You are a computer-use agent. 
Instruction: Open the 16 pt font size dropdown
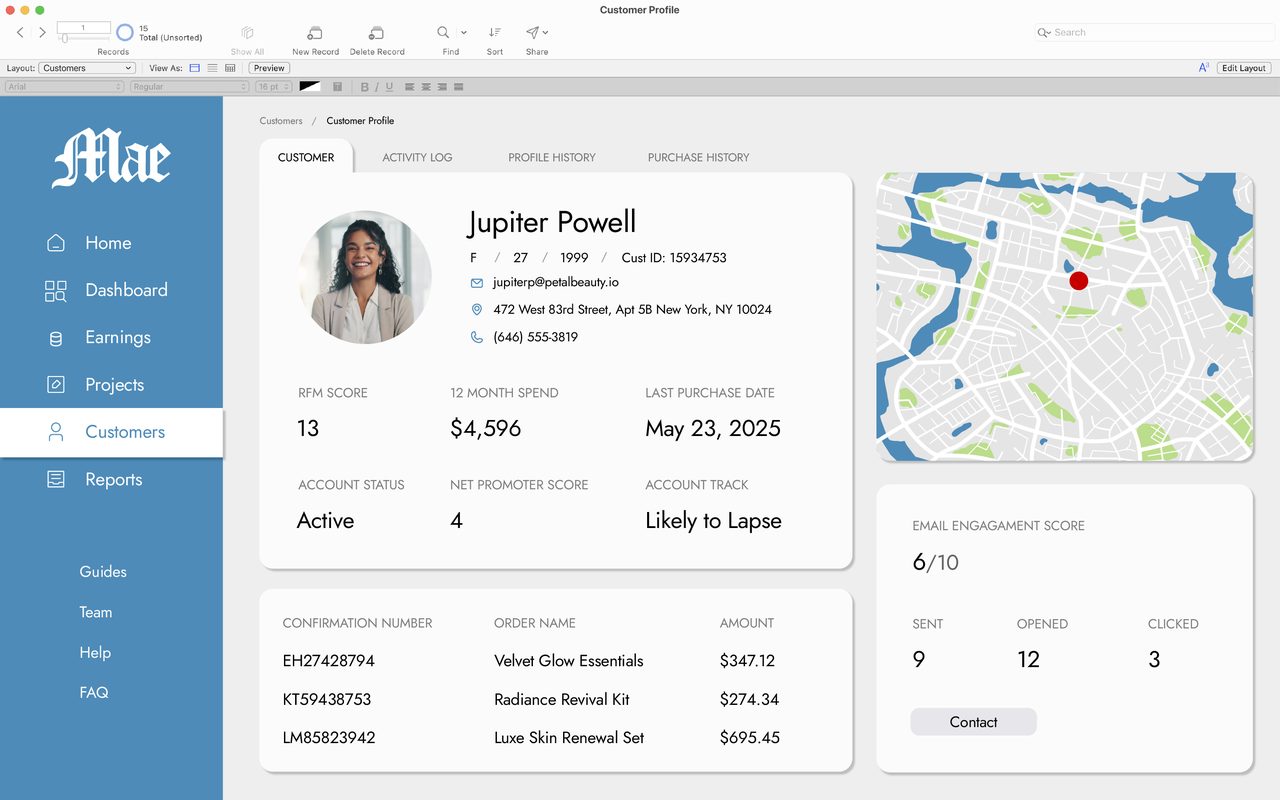pos(273,87)
